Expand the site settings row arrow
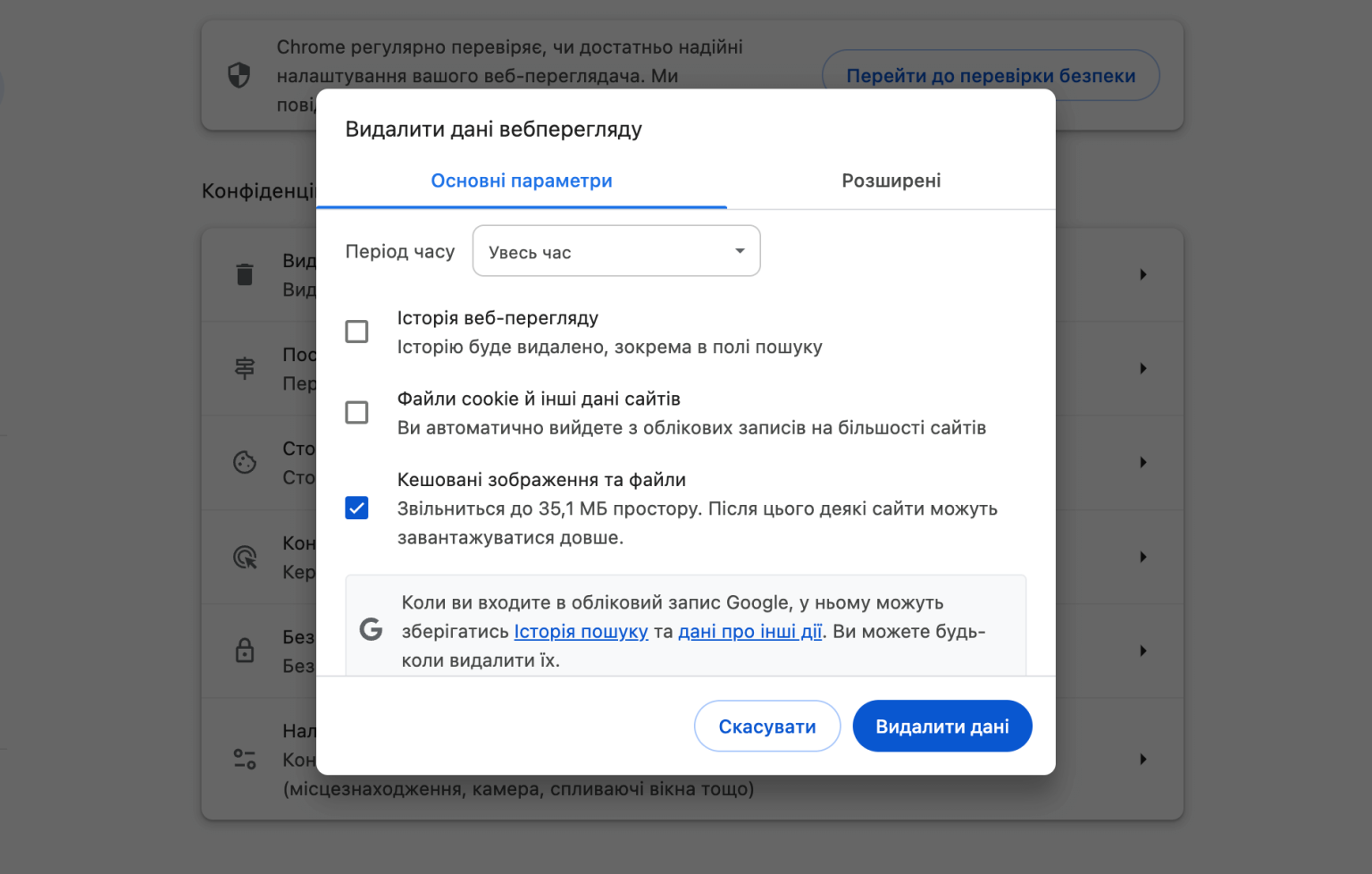The width and height of the screenshot is (1372, 874). click(x=1142, y=759)
